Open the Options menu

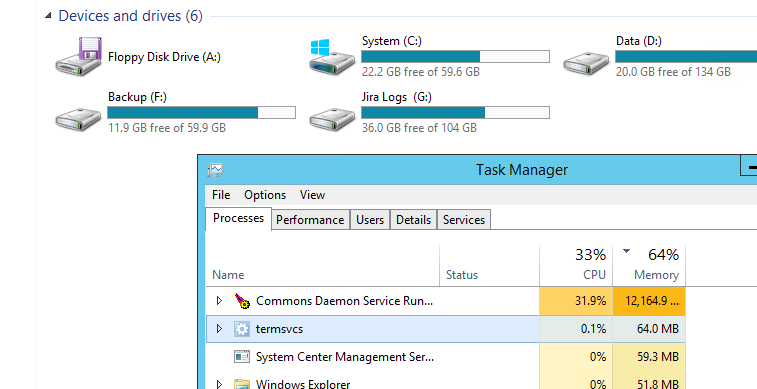[265, 195]
